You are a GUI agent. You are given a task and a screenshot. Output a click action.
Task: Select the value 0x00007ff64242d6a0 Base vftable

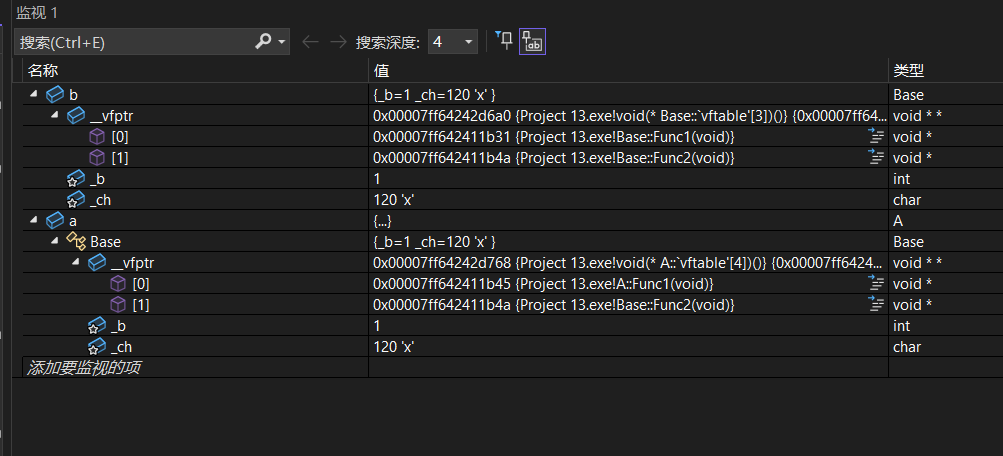coord(629,116)
